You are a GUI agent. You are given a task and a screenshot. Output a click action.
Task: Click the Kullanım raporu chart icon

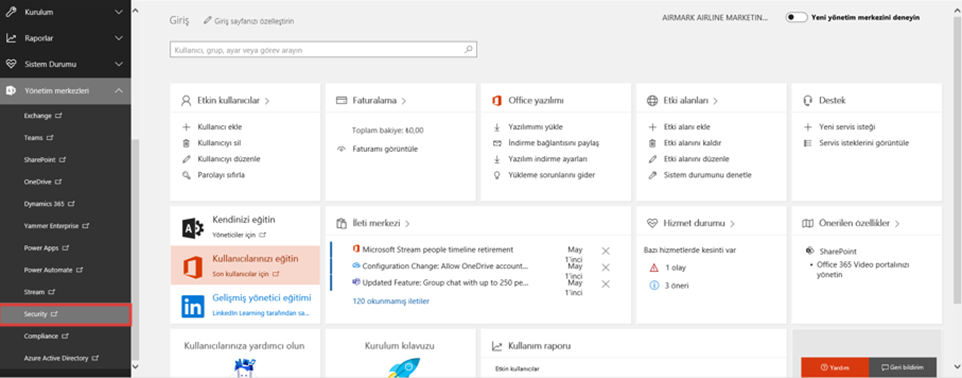coord(498,346)
